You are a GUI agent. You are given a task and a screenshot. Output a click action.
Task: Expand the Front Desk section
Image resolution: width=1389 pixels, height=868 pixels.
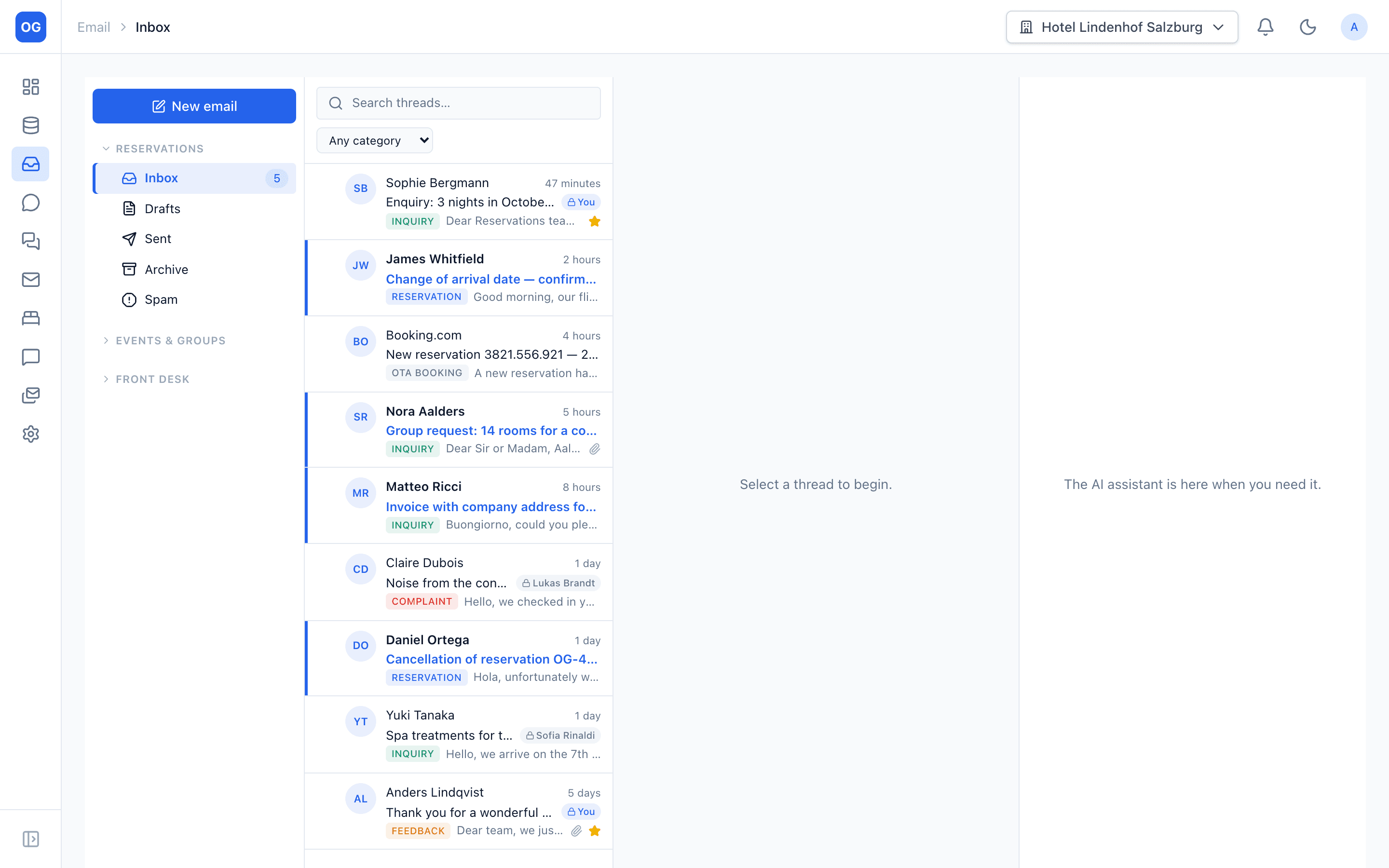click(146, 379)
